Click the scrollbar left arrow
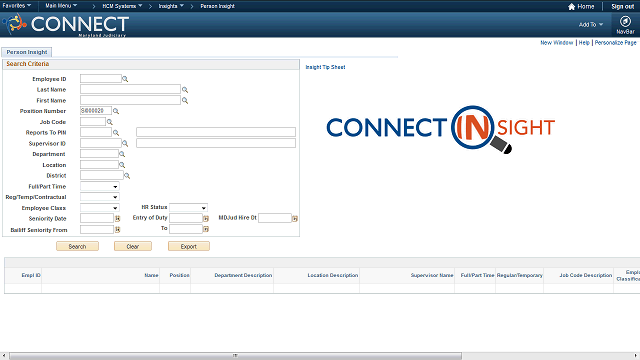The height and width of the screenshot is (360, 640). point(3,356)
